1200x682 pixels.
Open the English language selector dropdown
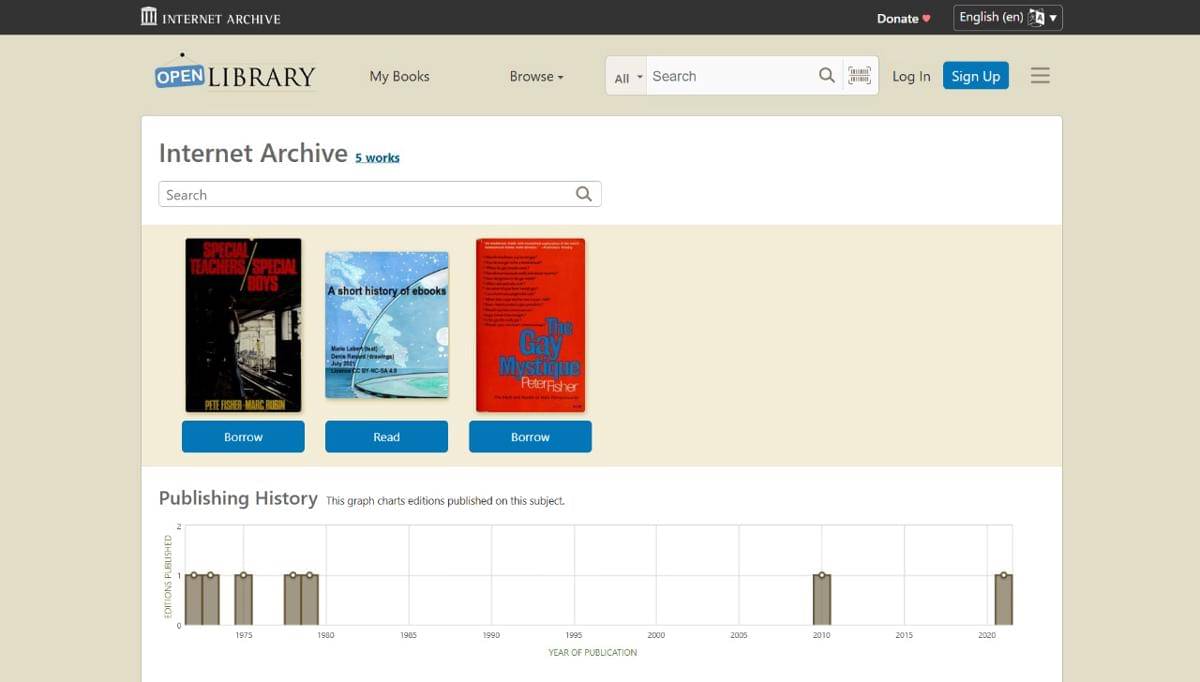pyautogui.click(x=1007, y=18)
